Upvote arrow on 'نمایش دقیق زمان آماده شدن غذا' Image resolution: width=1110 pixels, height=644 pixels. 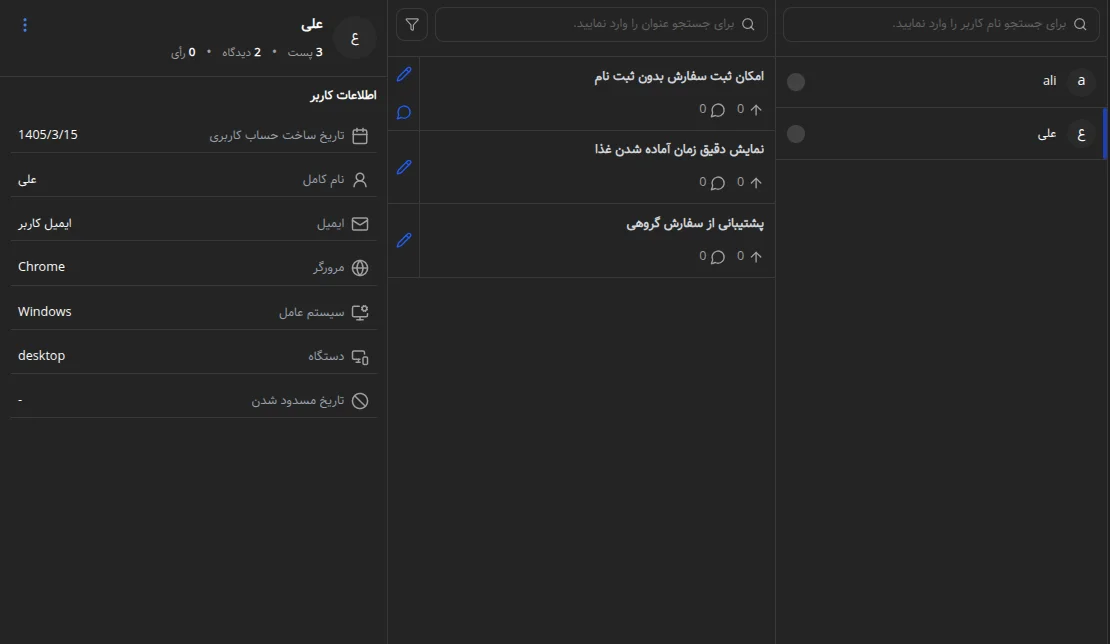756,183
